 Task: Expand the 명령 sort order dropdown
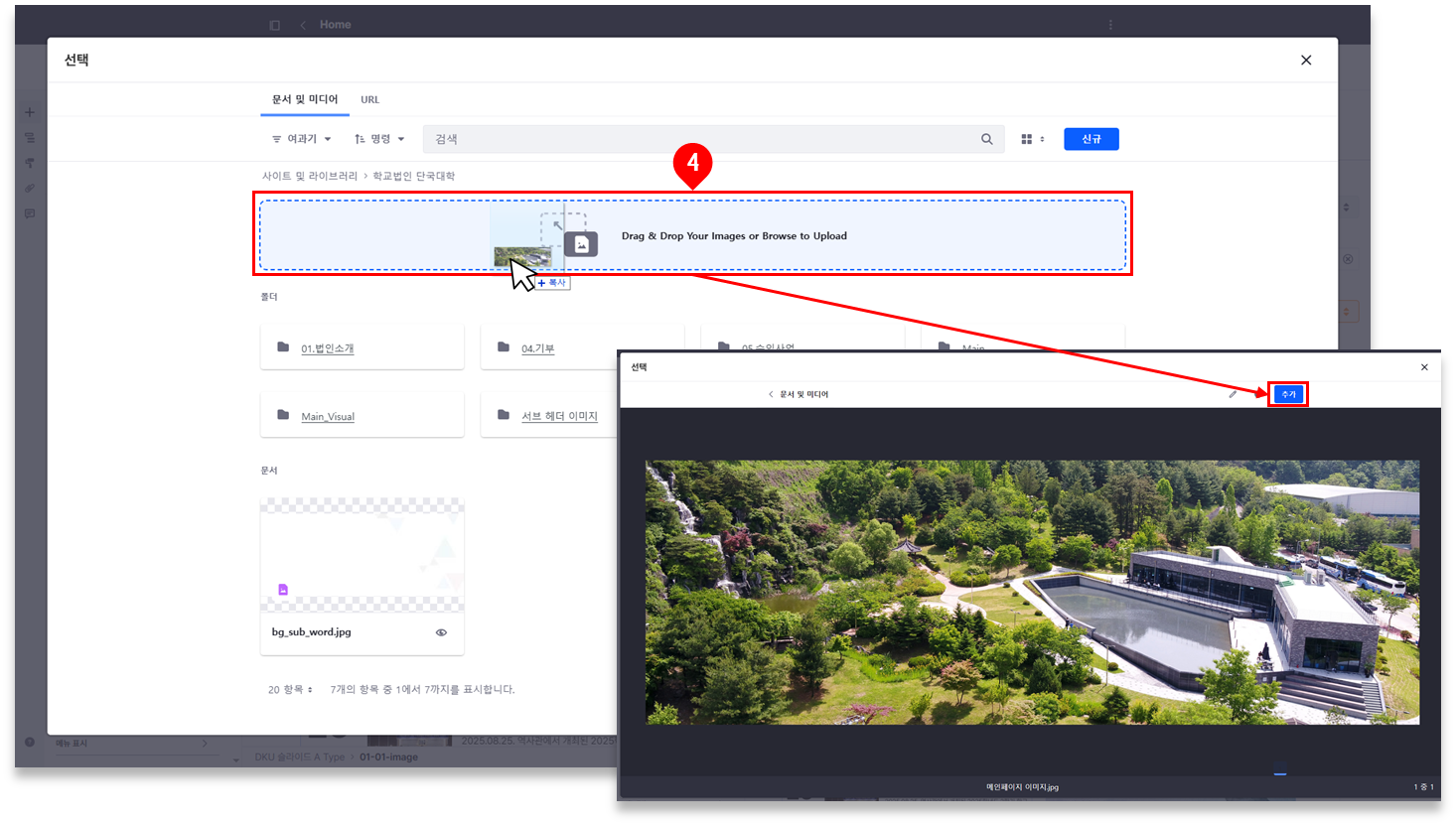pos(379,139)
